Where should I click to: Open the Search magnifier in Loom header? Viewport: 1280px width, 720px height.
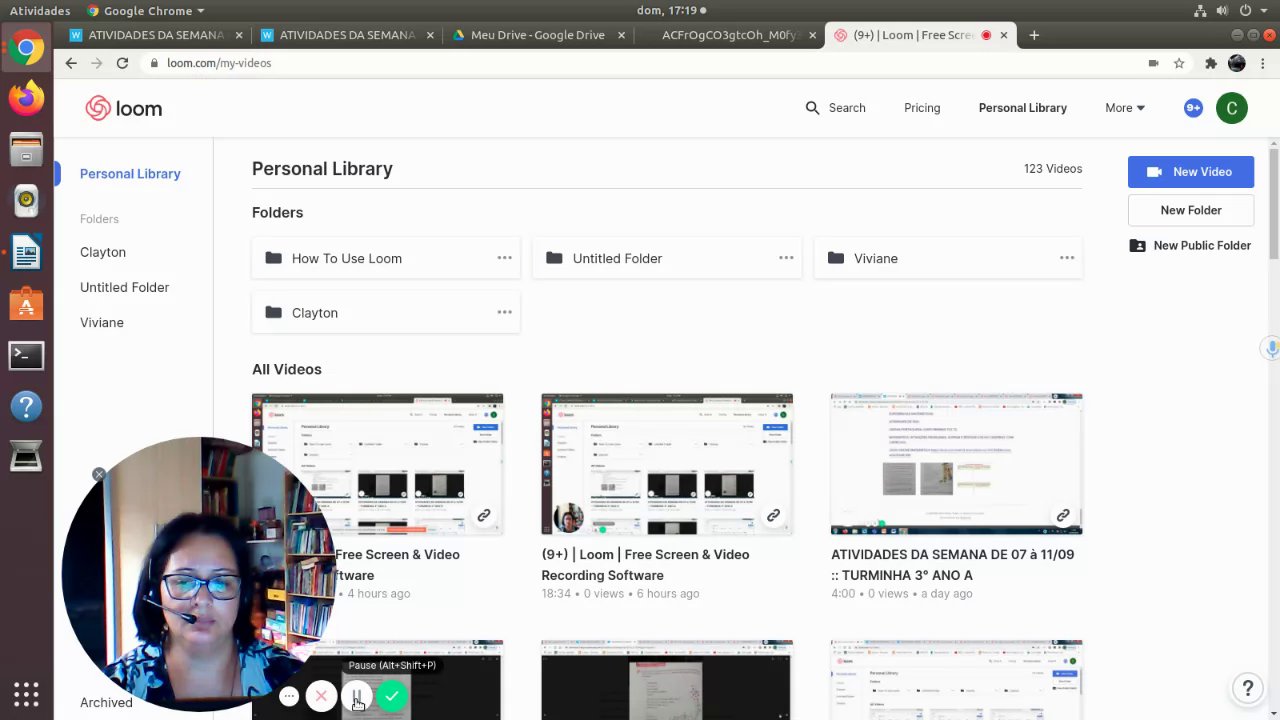pyautogui.click(x=812, y=108)
